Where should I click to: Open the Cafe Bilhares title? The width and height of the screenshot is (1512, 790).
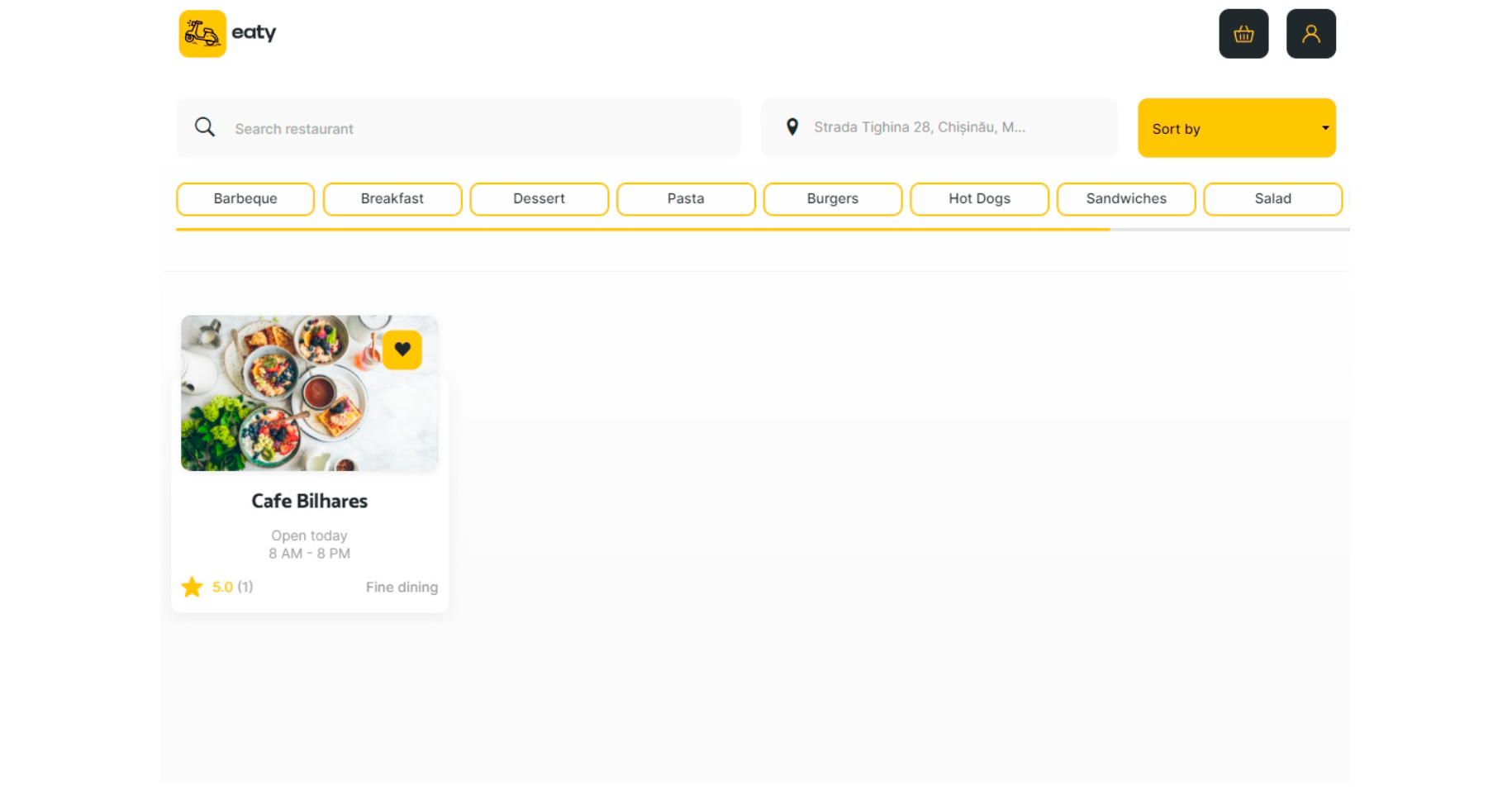pos(310,501)
